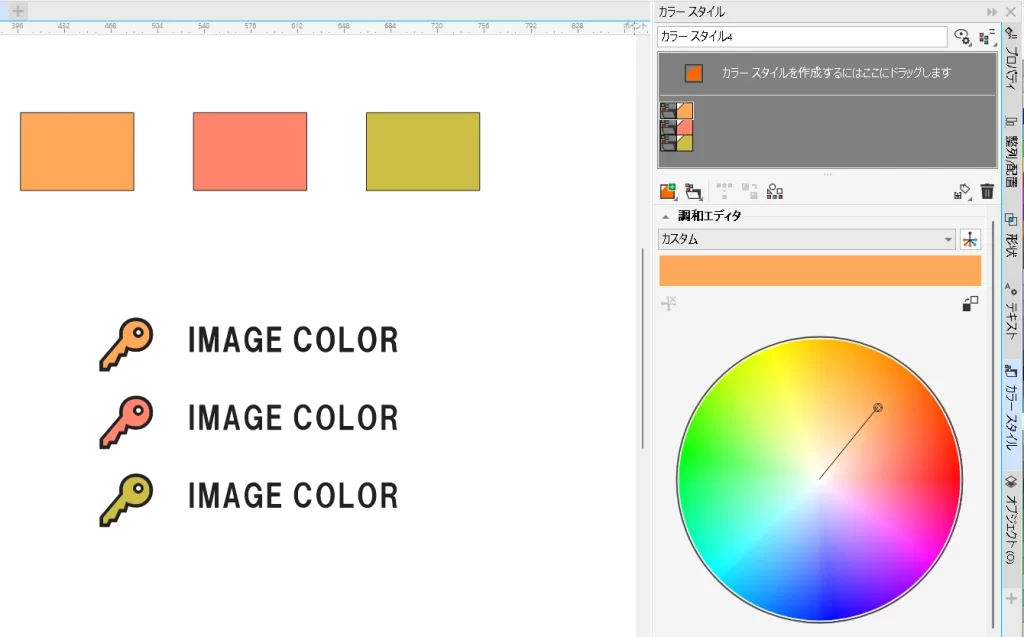Open the panel options icon at the panel's top right
The height and width of the screenshot is (637, 1024).
click(x=984, y=36)
